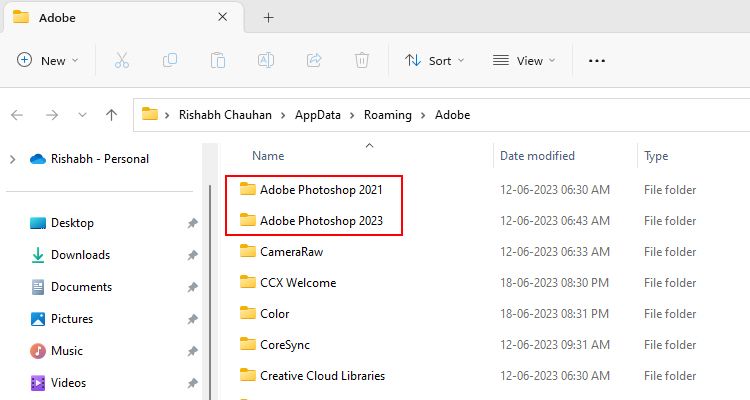
Task: Click the Share icon in toolbar
Action: [x=314, y=61]
